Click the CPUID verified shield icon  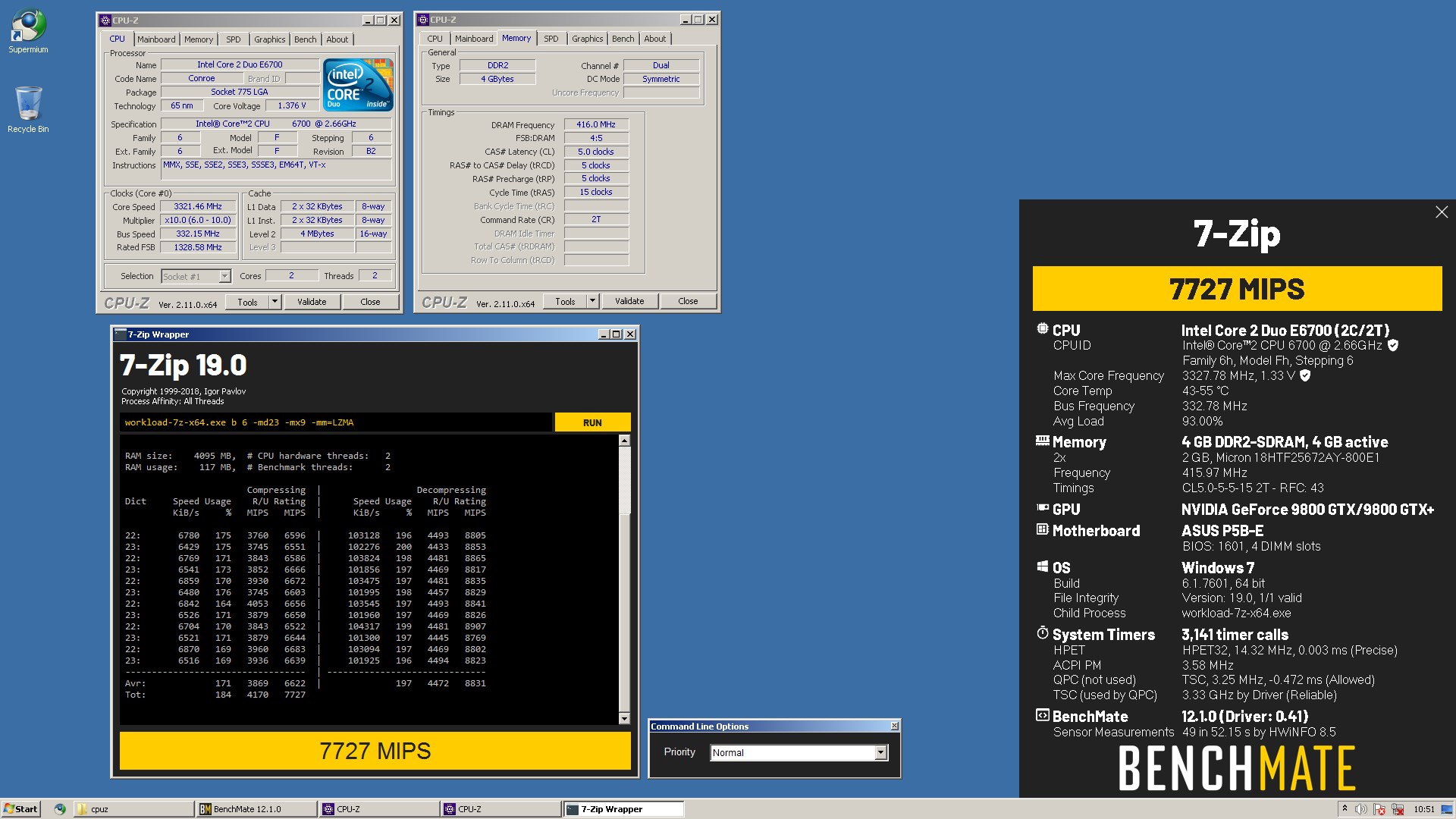click(x=1393, y=345)
